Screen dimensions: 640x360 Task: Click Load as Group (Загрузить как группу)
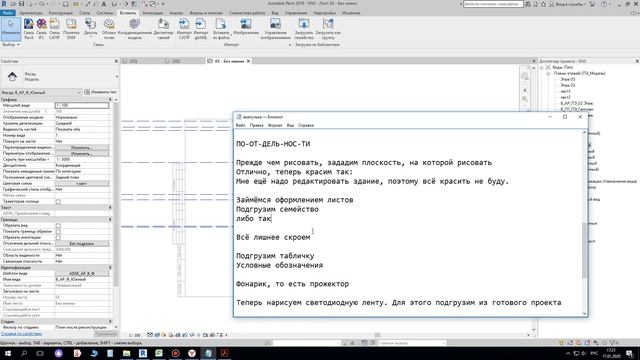click(328, 29)
